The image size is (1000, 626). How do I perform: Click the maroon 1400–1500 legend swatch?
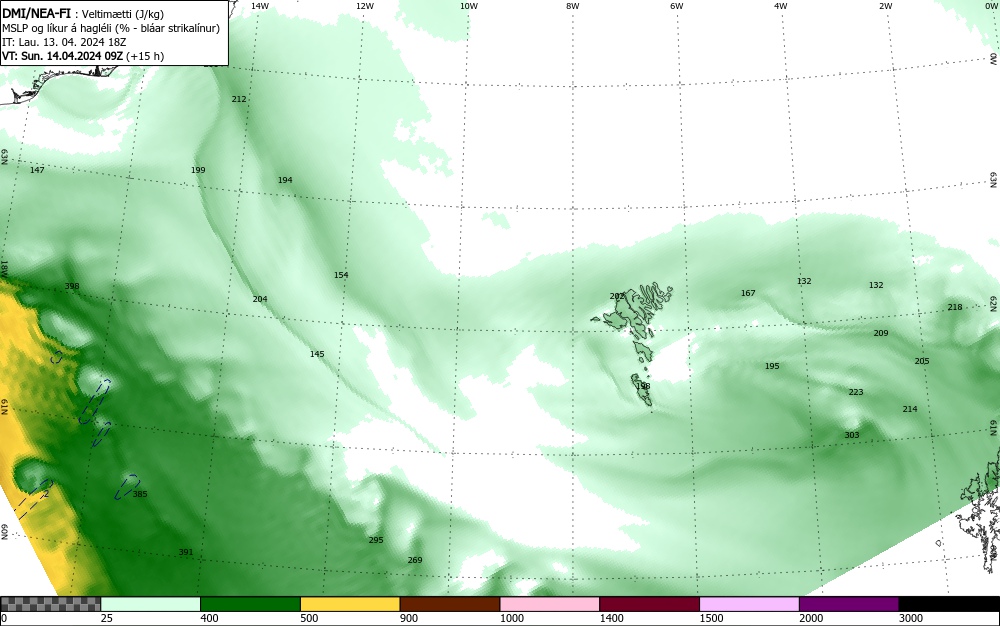pos(649,604)
